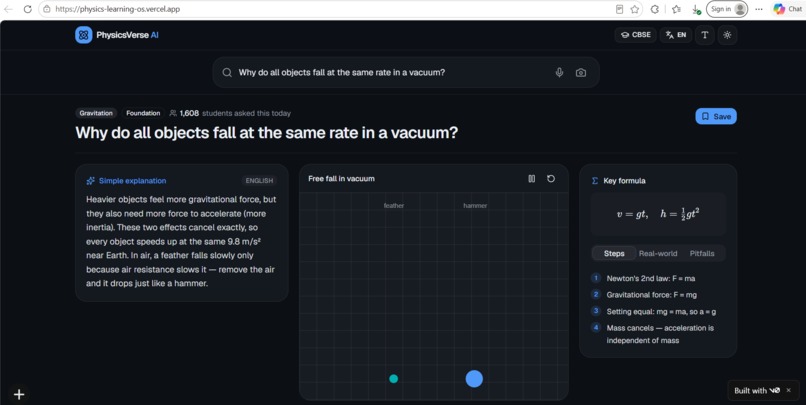This screenshot has height=405, width=806.
Task: Open the browser three-dot settings menu
Action: (759, 9)
